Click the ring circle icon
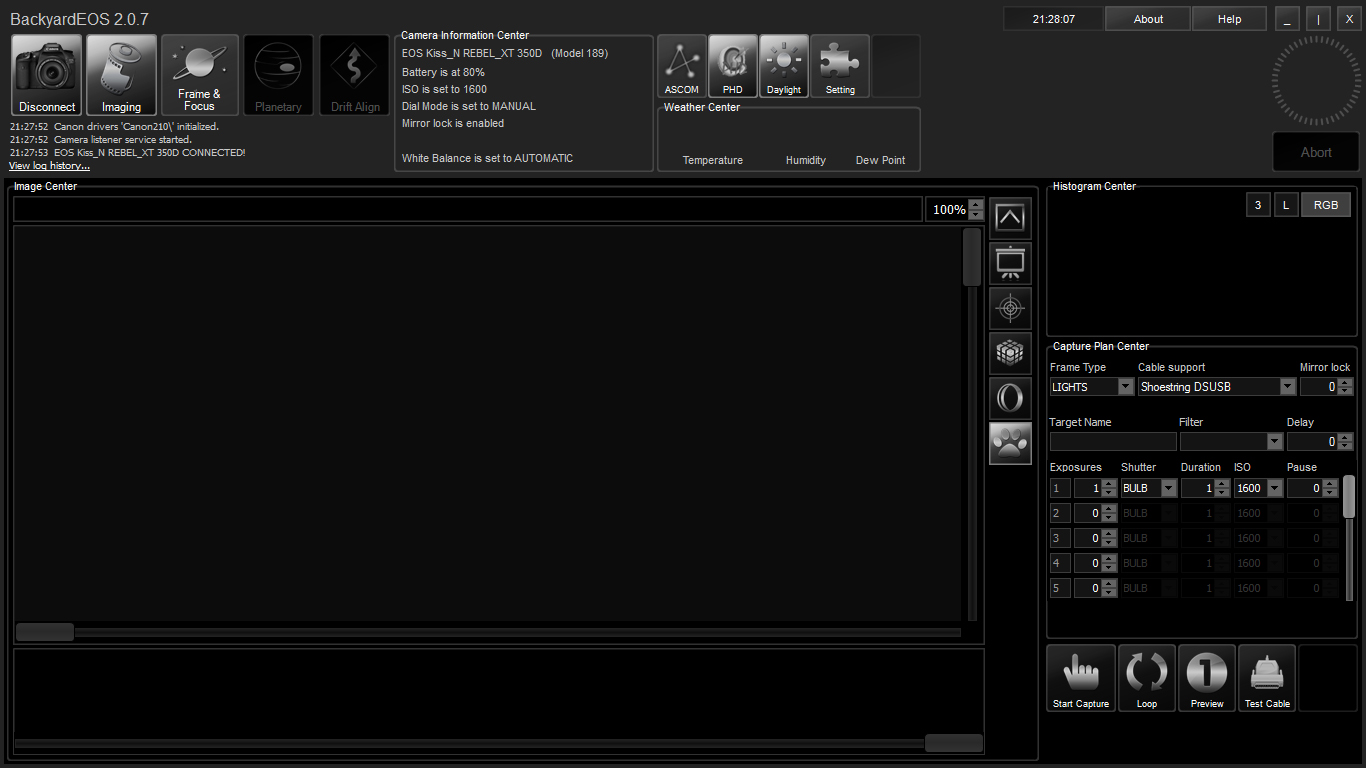This screenshot has width=1366, height=768. pyautogui.click(x=1010, y=398)
